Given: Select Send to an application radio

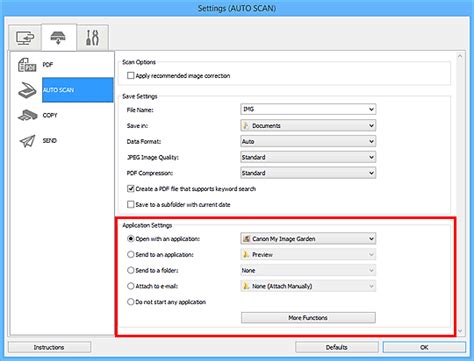Looking at the screenshot, I should click(131, 254).
